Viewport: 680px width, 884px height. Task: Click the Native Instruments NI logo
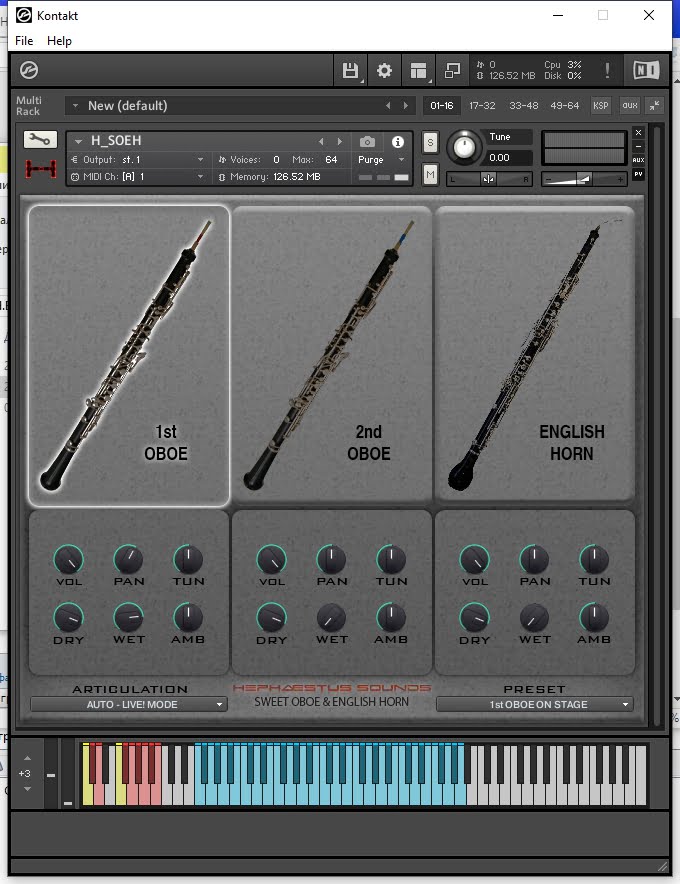point(646,70)
